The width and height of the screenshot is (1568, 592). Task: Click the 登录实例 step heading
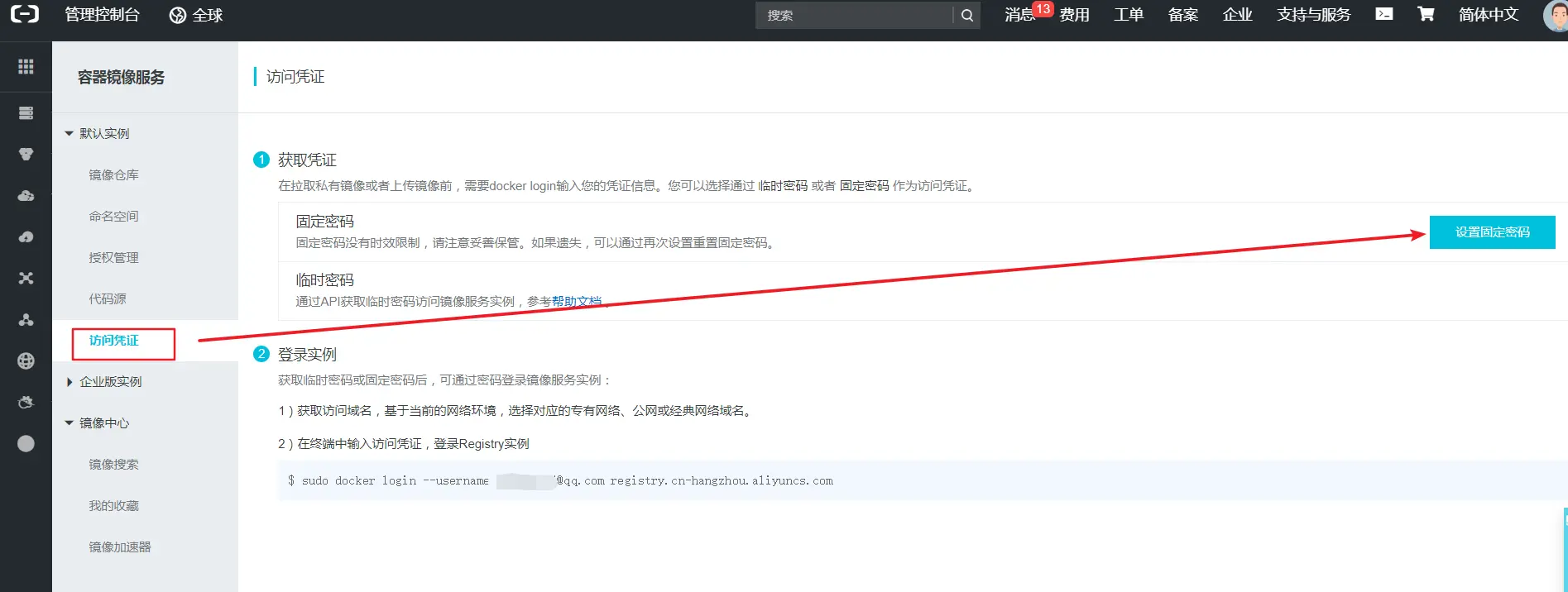coord(307,354)
